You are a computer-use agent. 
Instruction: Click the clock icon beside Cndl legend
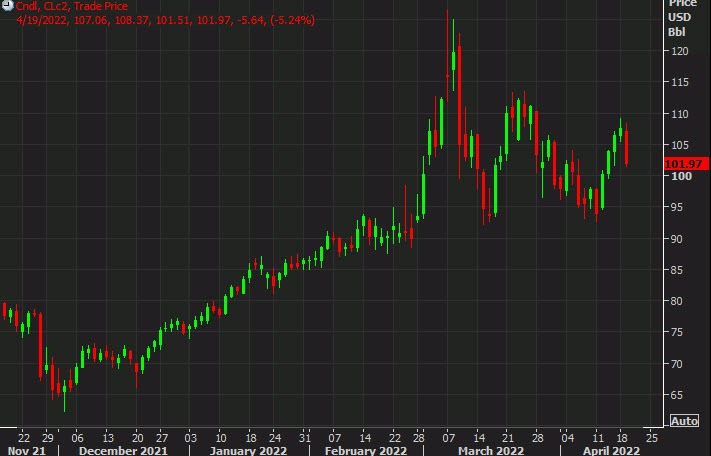(7, 5)
